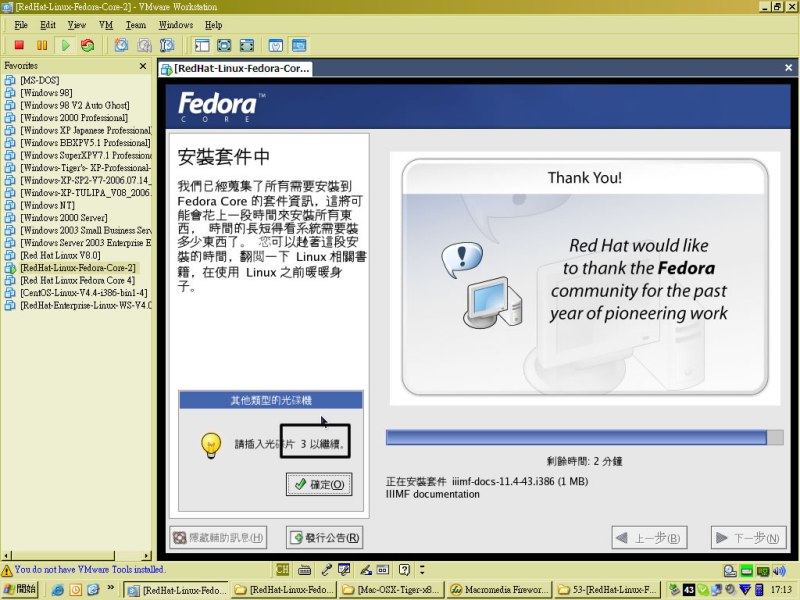Enter full screen mode icon
Screen dimensions: 800x600
[x=246, y=45]
